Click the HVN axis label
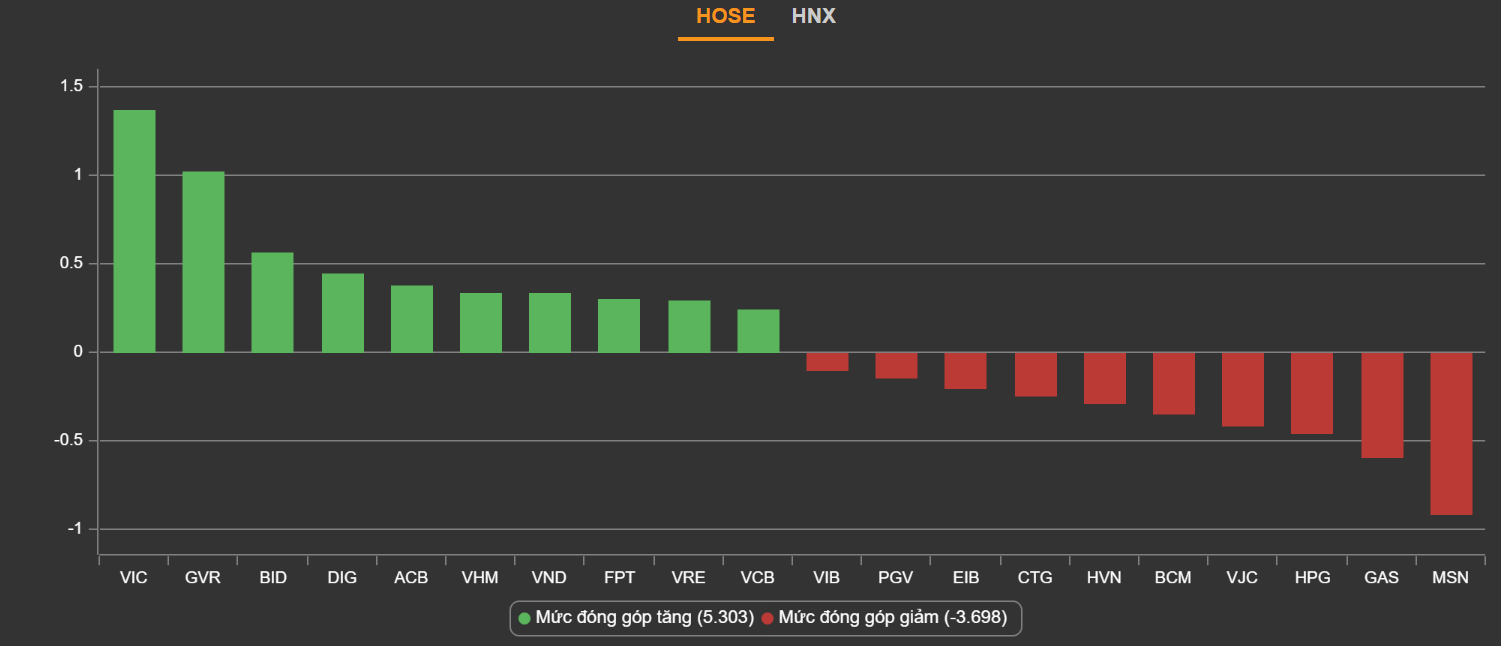 click(1104, 578)
